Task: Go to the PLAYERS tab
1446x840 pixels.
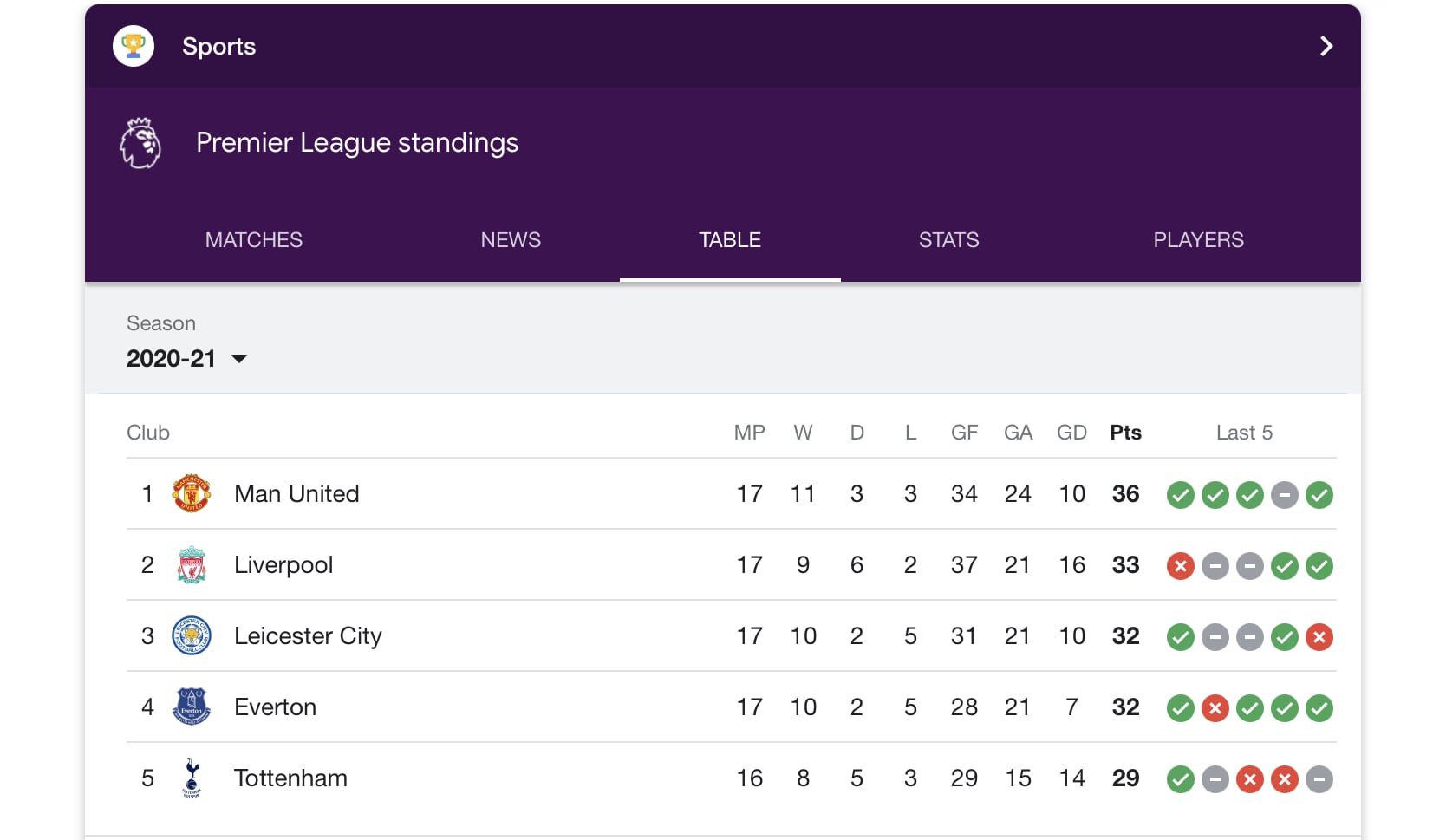Action: 1198,240
